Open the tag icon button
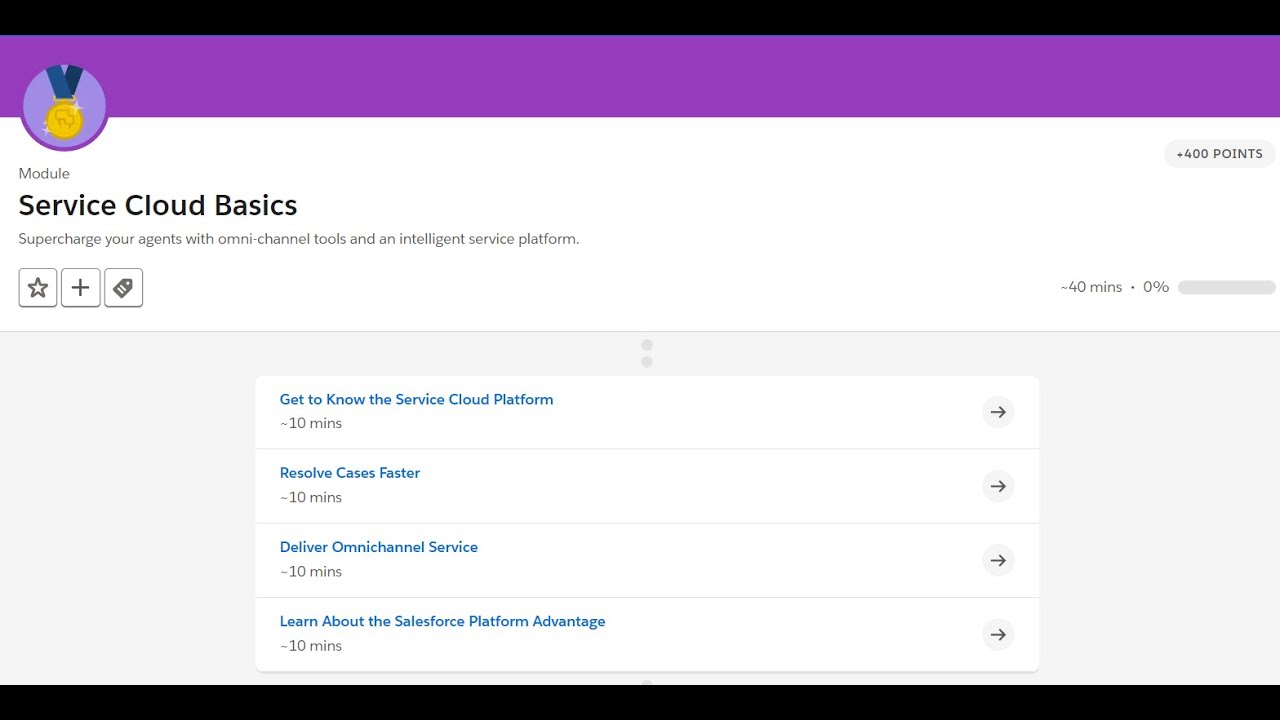Screen dimensions: 1280x720 (x=124, y=288)
